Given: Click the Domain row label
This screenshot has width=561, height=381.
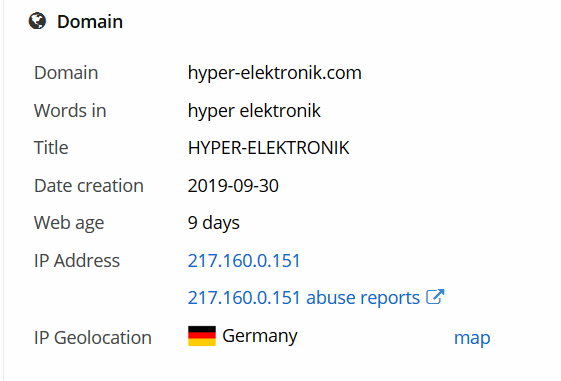Looking at the screenshot, I should click(x=66, y=73).
